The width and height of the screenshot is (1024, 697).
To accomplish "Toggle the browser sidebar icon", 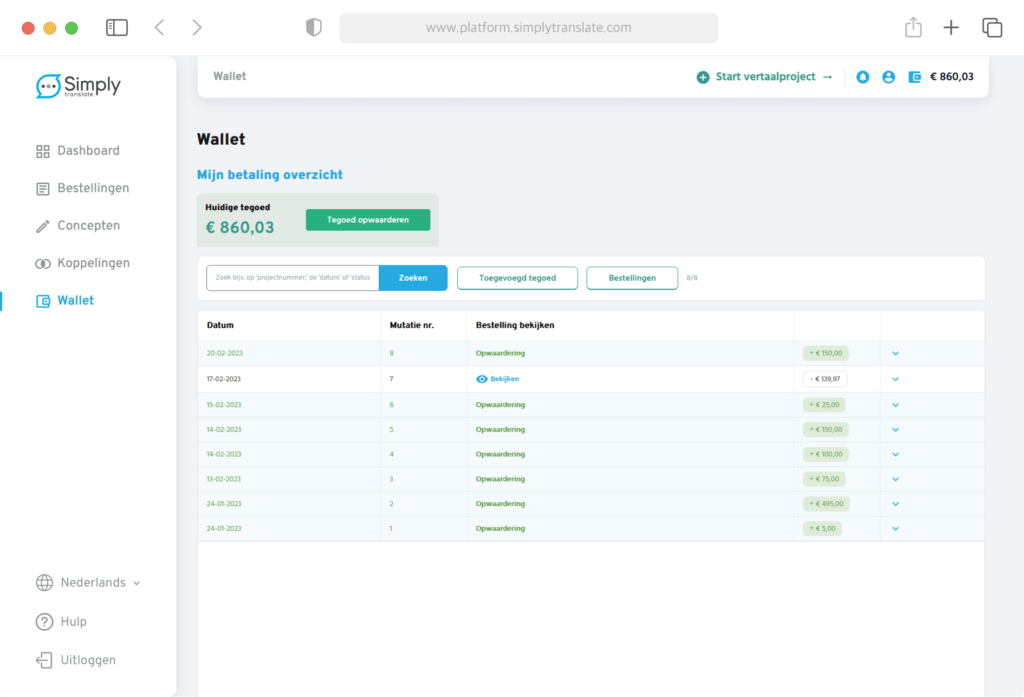I will (x=117, y=28).
